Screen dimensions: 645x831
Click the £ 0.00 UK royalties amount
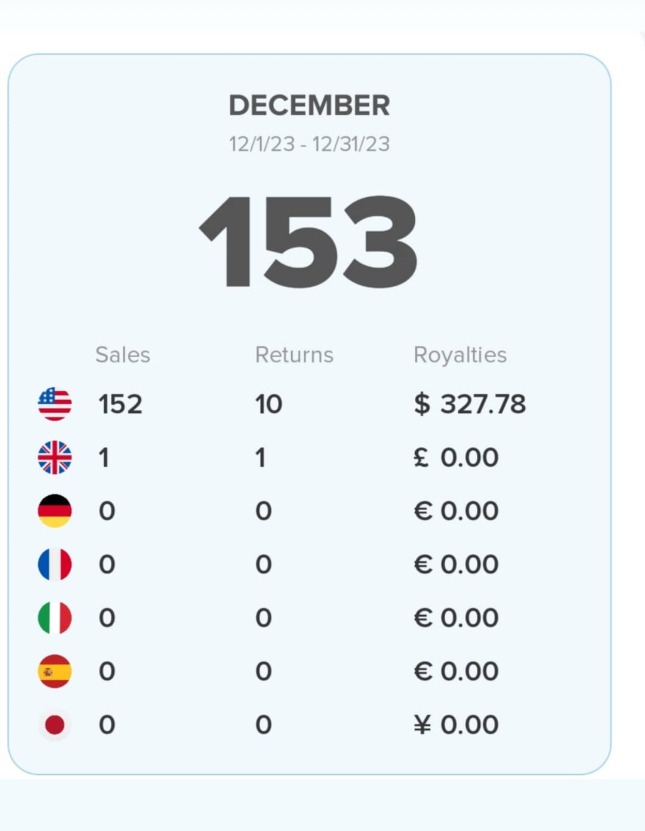click(x=456, y=458)
